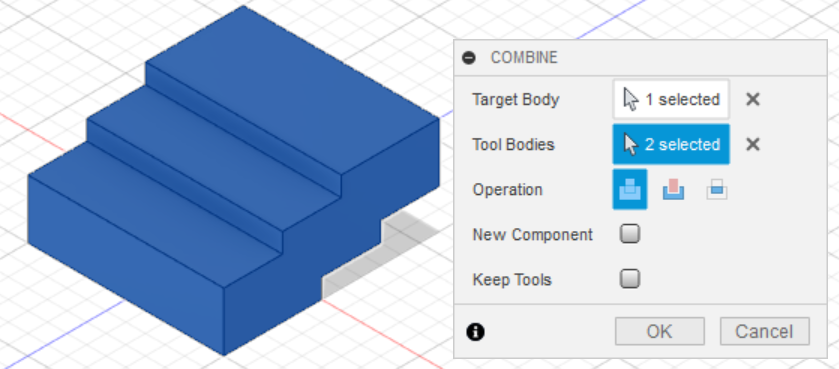Screen dimensions: 839x369
Task: Click the COMBINE dialog title
Action: click(x=524, y=58)
